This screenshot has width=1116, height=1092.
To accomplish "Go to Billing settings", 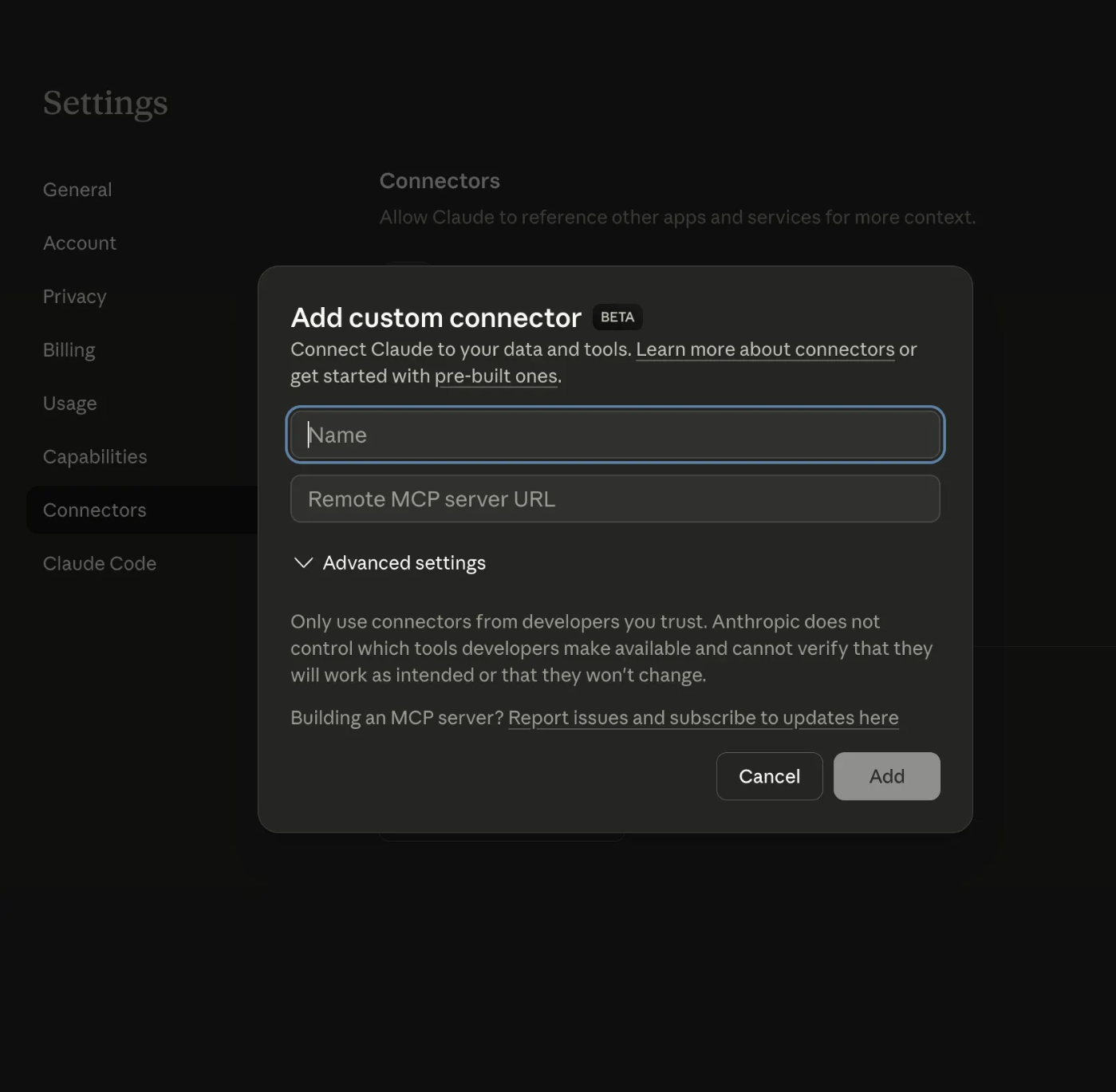I will [69, 349].
